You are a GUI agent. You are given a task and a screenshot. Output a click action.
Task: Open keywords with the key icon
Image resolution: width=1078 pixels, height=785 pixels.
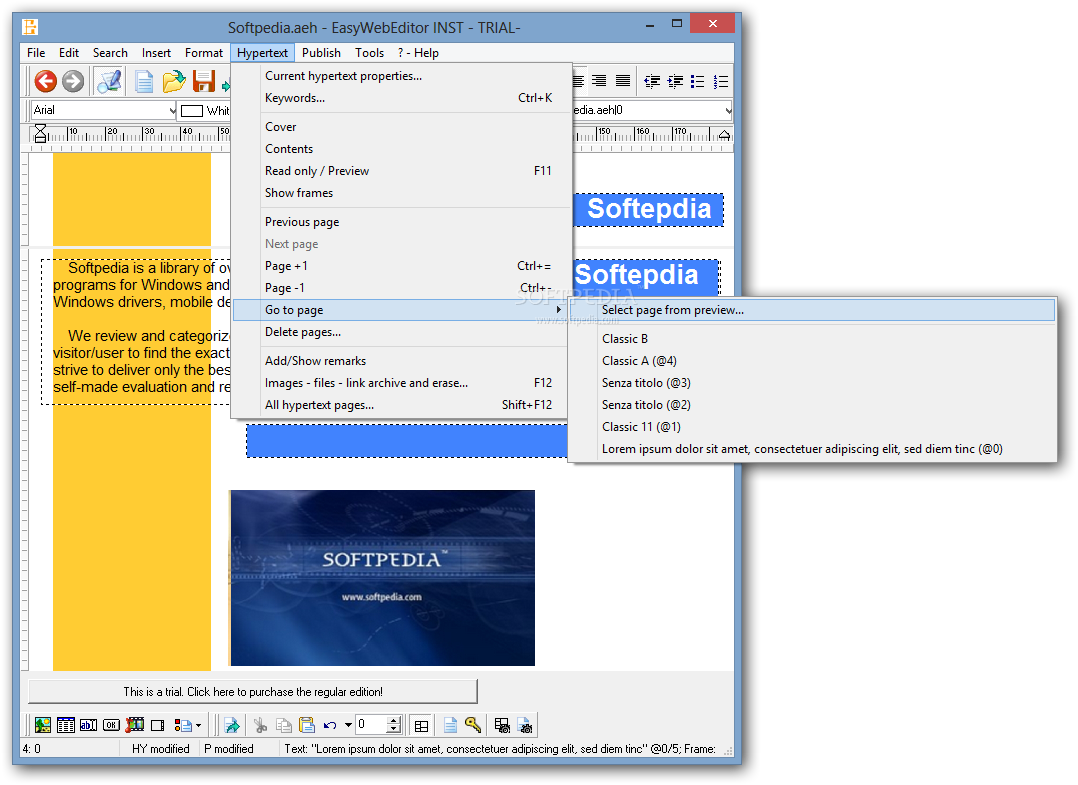(x=473, y=725)
